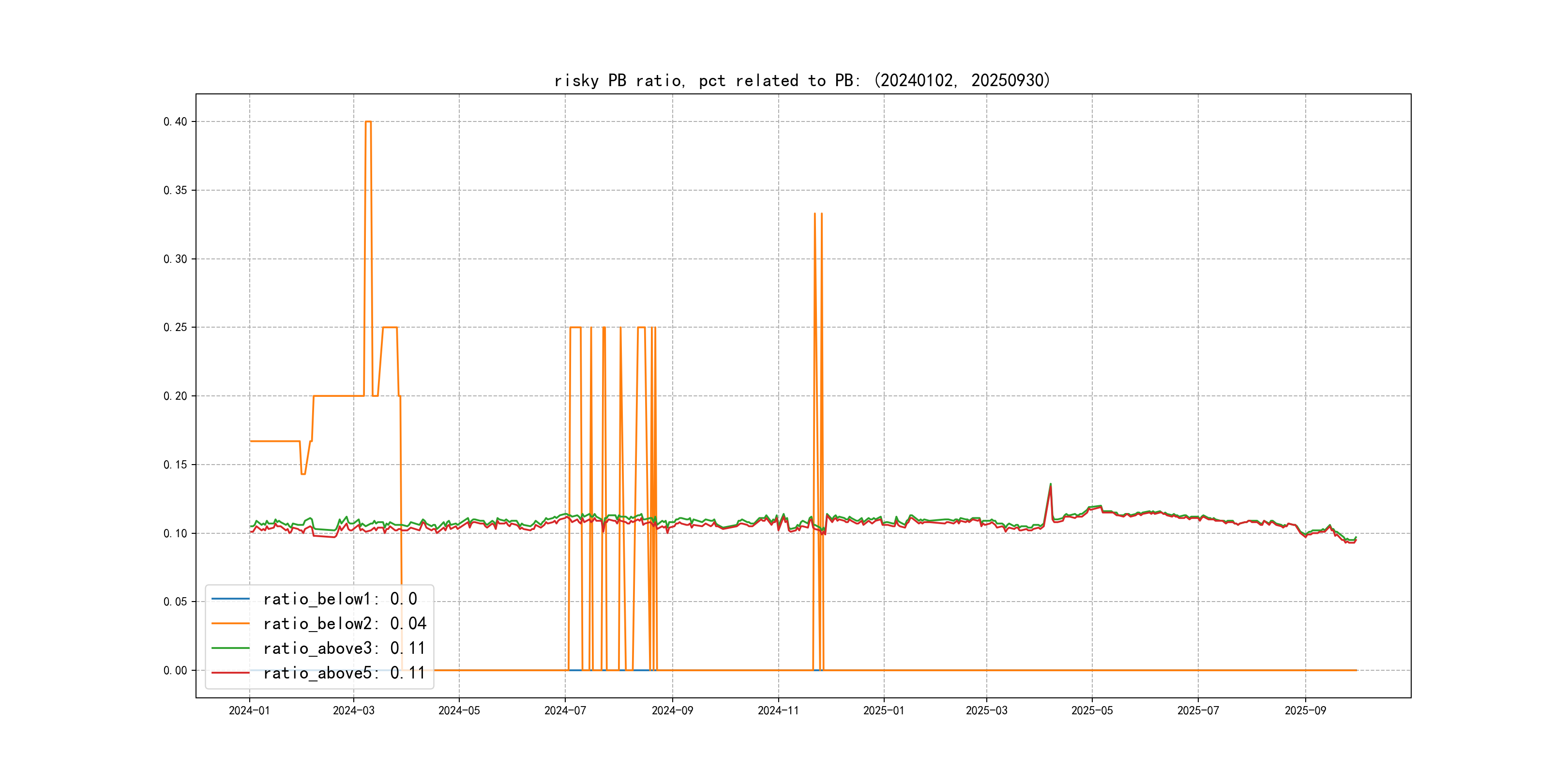
Task: Click the 2024-11 x-axis date label
Action: 778,710
